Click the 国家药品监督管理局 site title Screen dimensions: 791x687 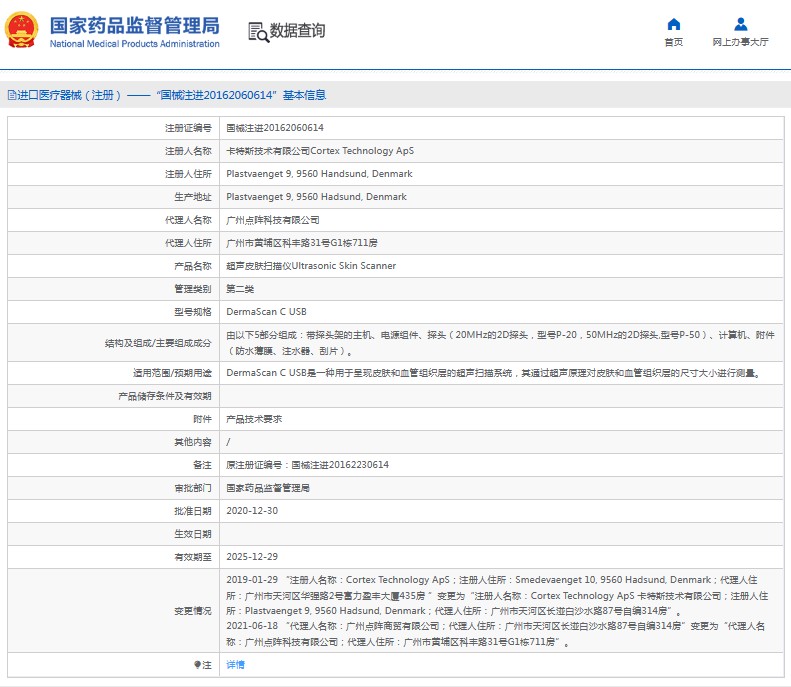pos(135,25)
